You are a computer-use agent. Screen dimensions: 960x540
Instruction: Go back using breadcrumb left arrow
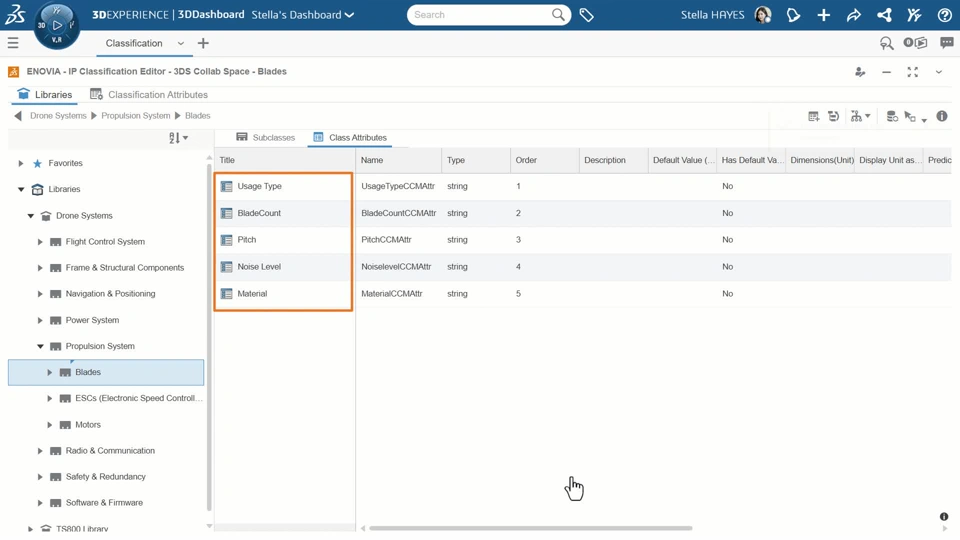pyautogui.click(x=18, y=116)
